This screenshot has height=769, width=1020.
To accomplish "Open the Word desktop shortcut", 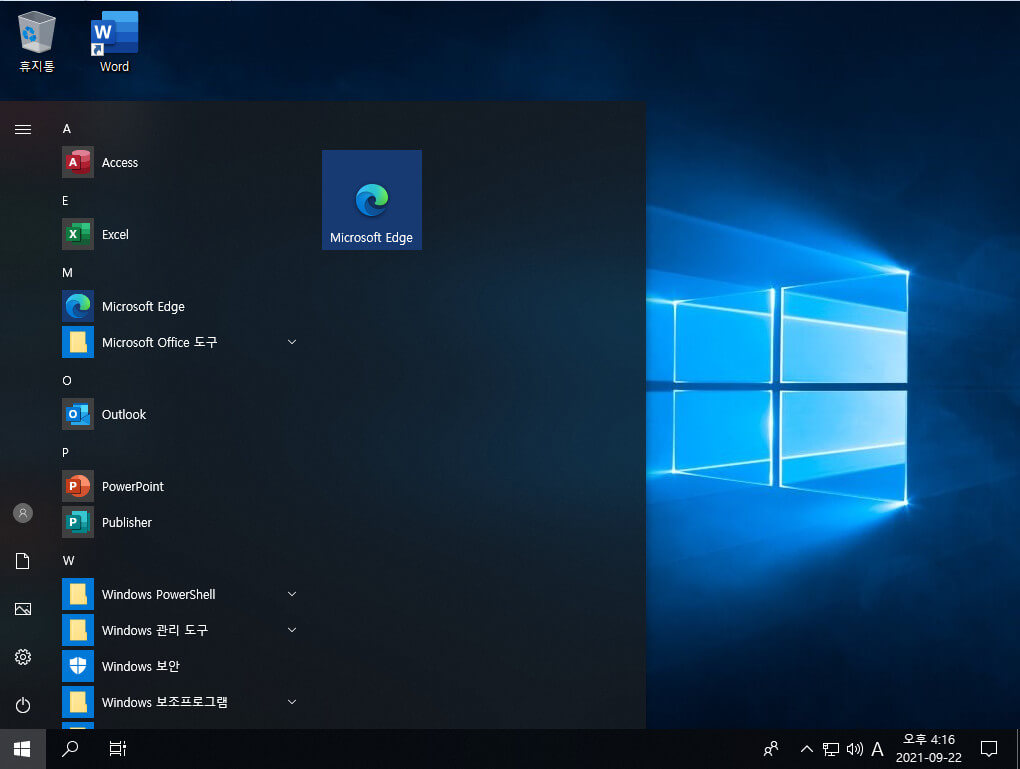I will [x=114, y=42].
